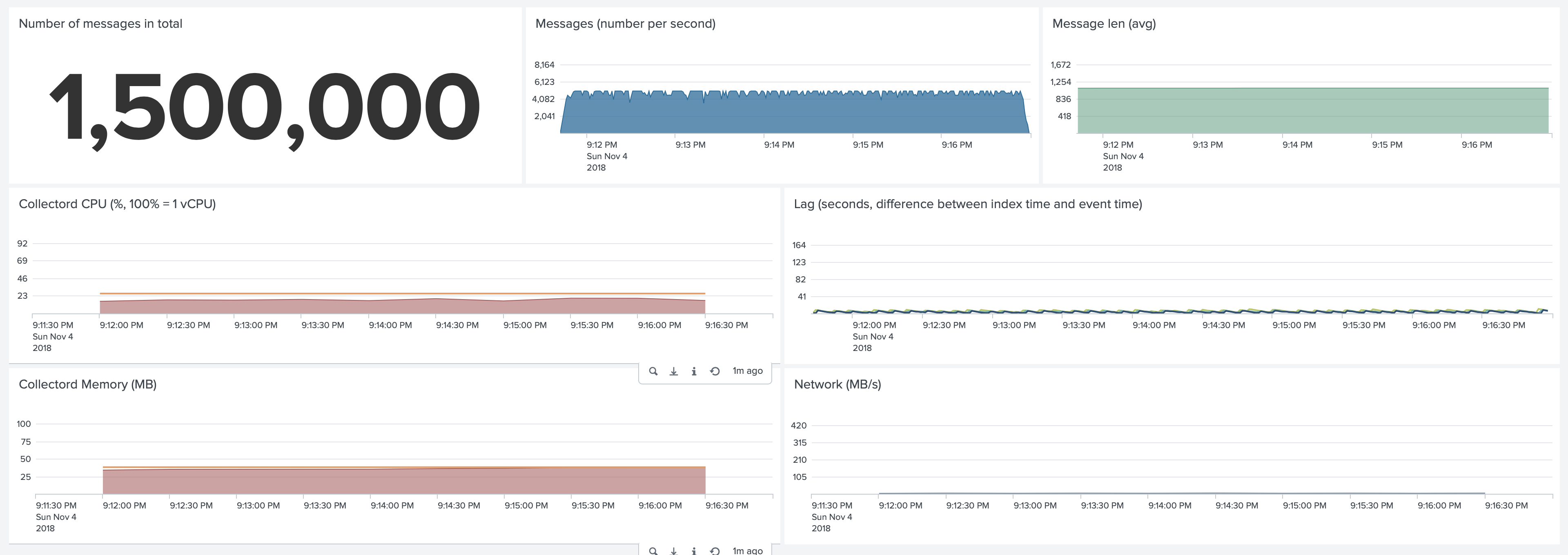The height and width of the screenshot is (555, 1568).
Task: Click 9:16 PM tick in Message len chart
Action: click(1477, 145)
